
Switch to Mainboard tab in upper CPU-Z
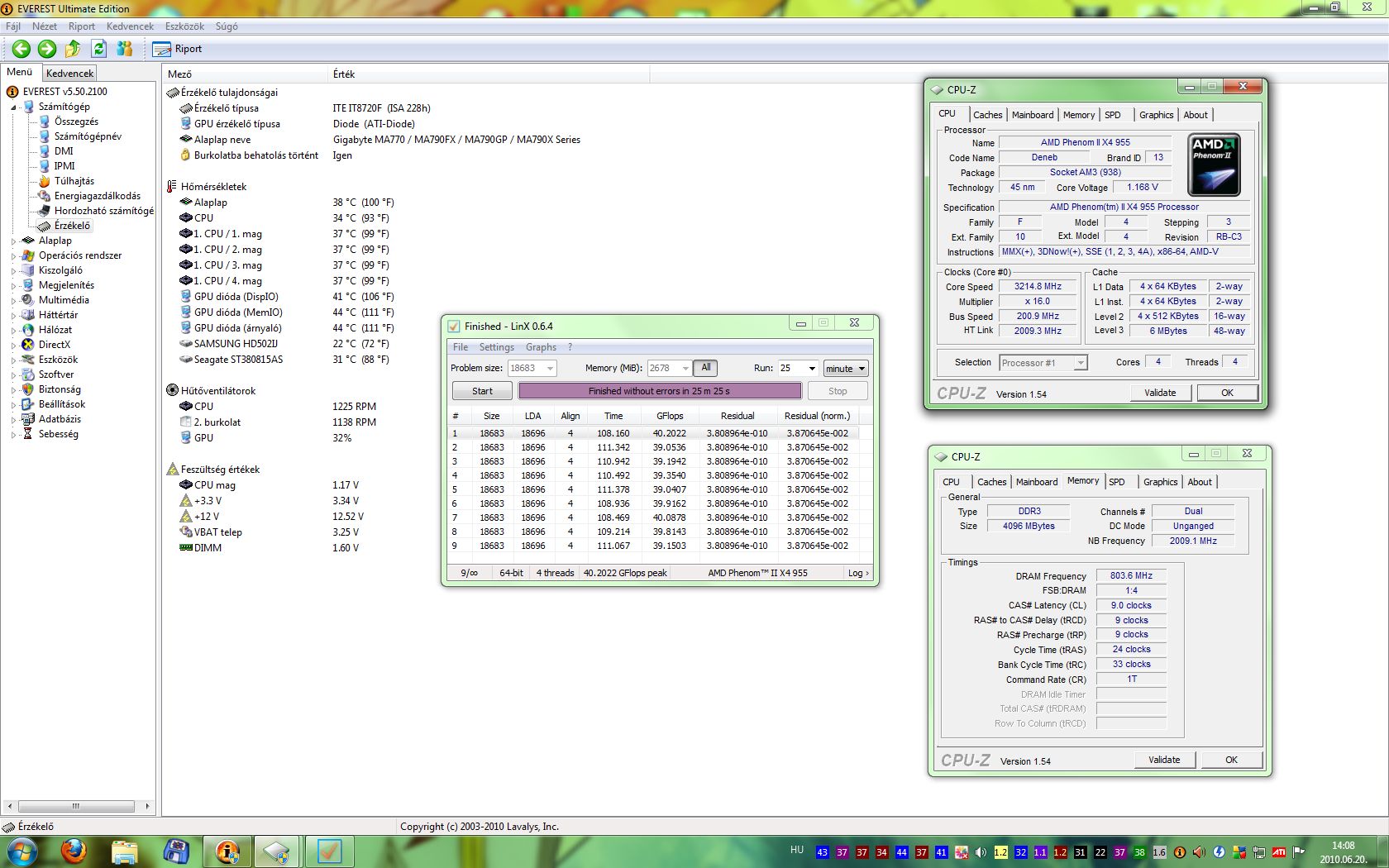tap(1033, 115)
